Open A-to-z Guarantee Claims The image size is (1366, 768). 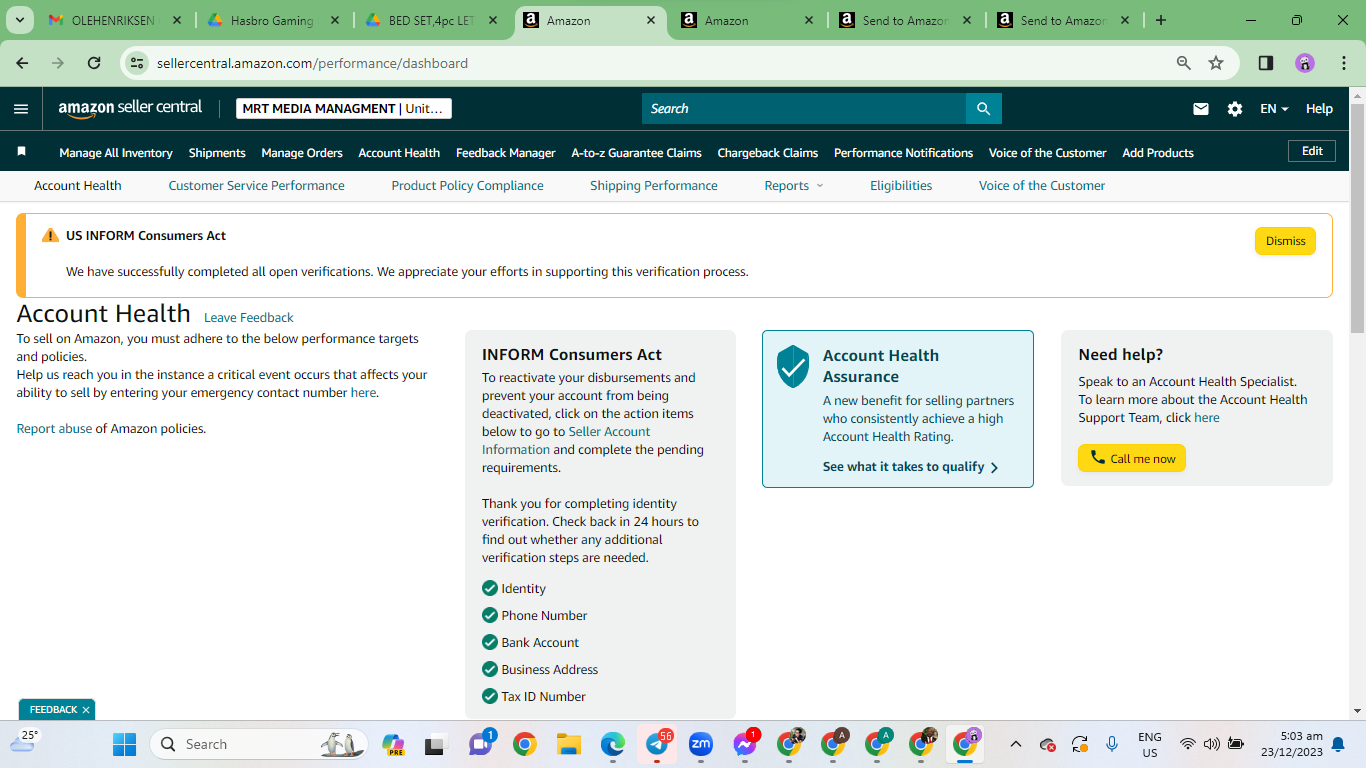637,153
